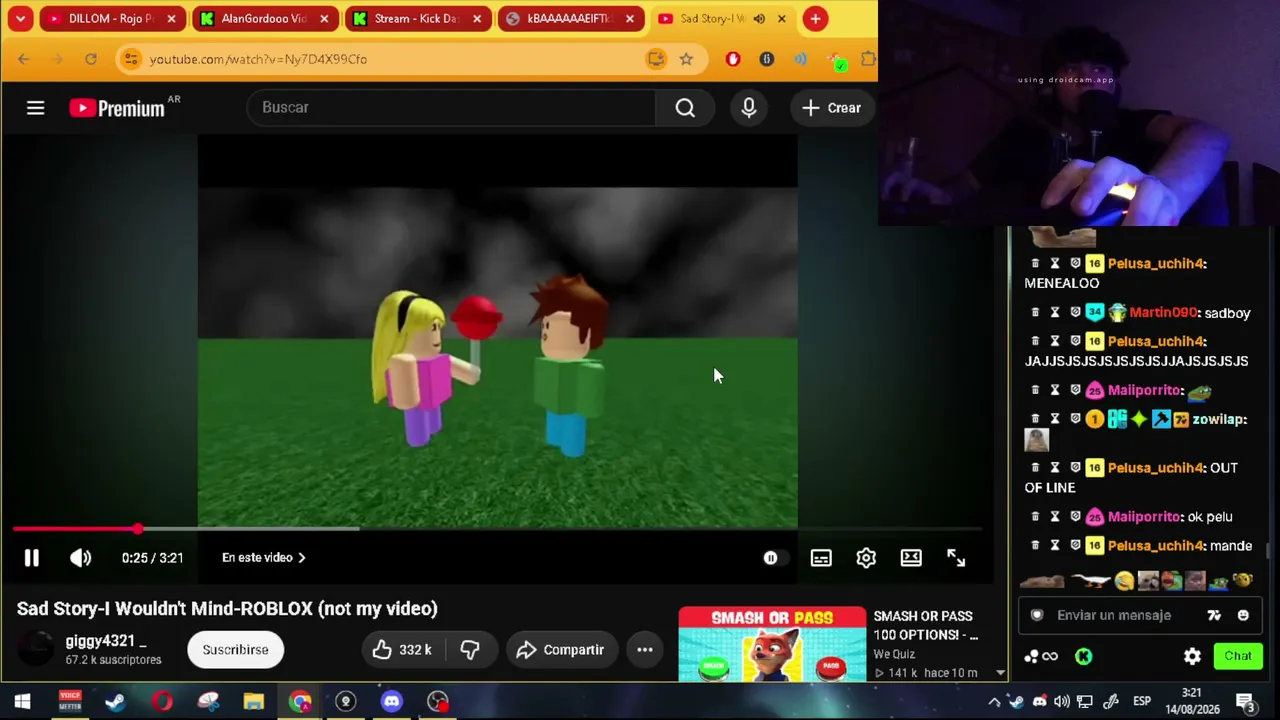Focus the Buscar search field
The image size is (1280, 720).
451,108
